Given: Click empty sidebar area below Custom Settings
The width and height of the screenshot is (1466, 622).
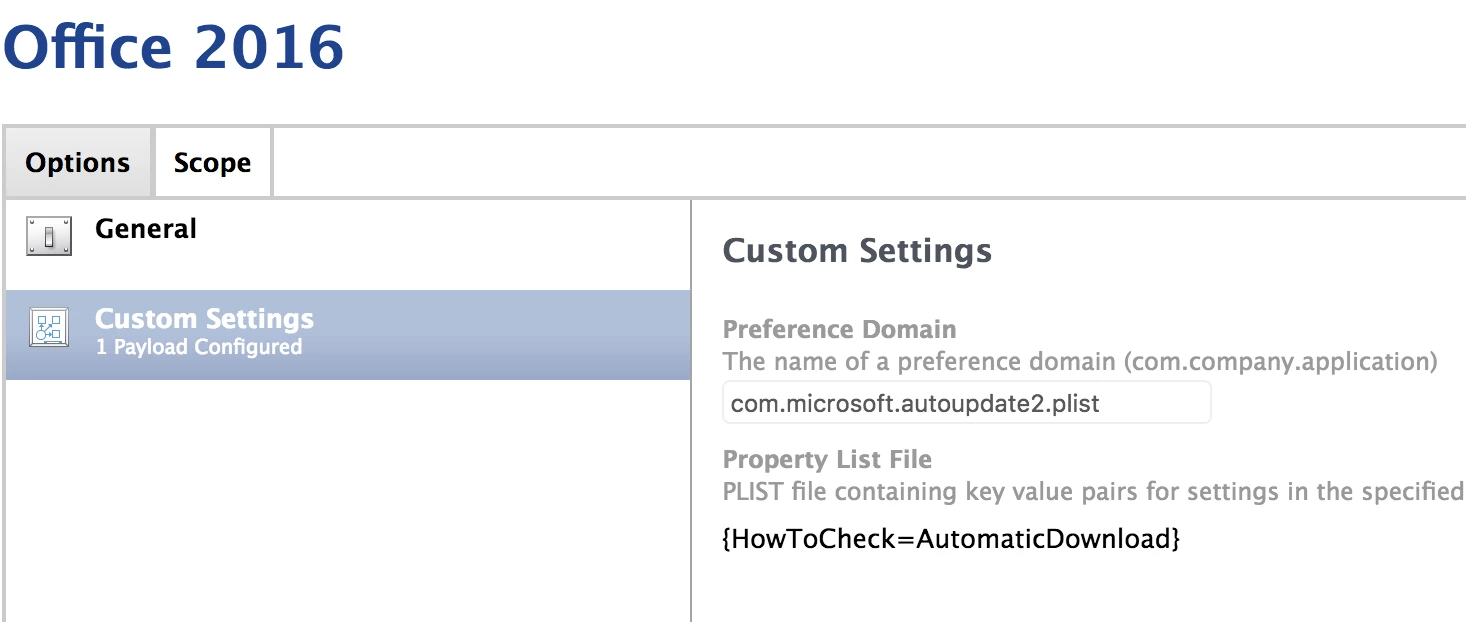Looking at the screenshot, I should click(348, 500).
